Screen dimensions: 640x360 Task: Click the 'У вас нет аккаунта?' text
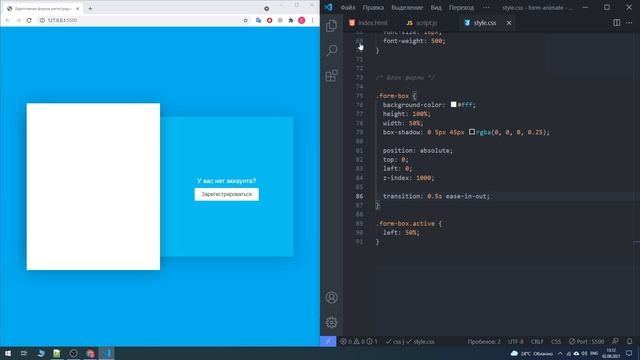tap(227, 180)
